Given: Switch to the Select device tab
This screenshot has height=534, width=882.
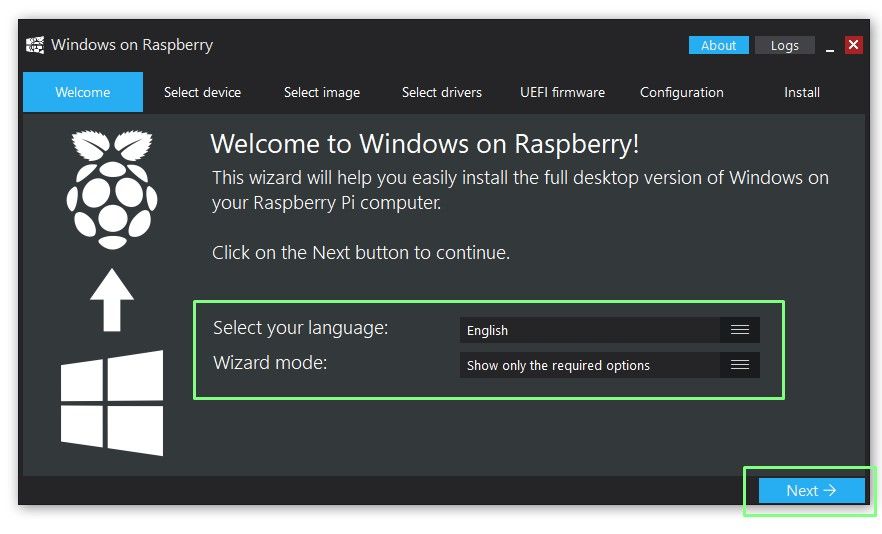Looking at the screenshot, I should click(x=202, y=92).
